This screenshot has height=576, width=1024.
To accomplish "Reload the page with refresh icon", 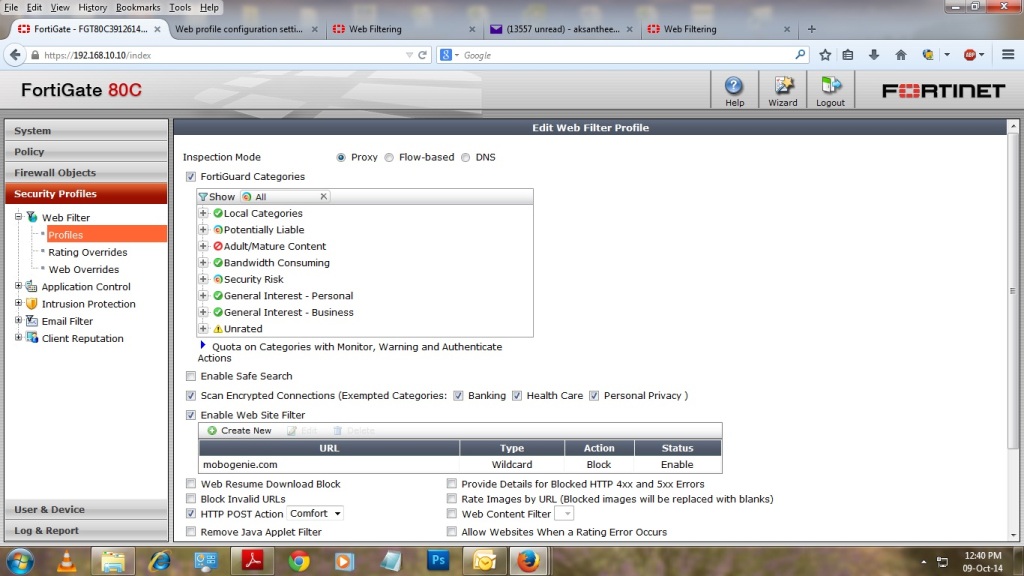I will point(423,55).
